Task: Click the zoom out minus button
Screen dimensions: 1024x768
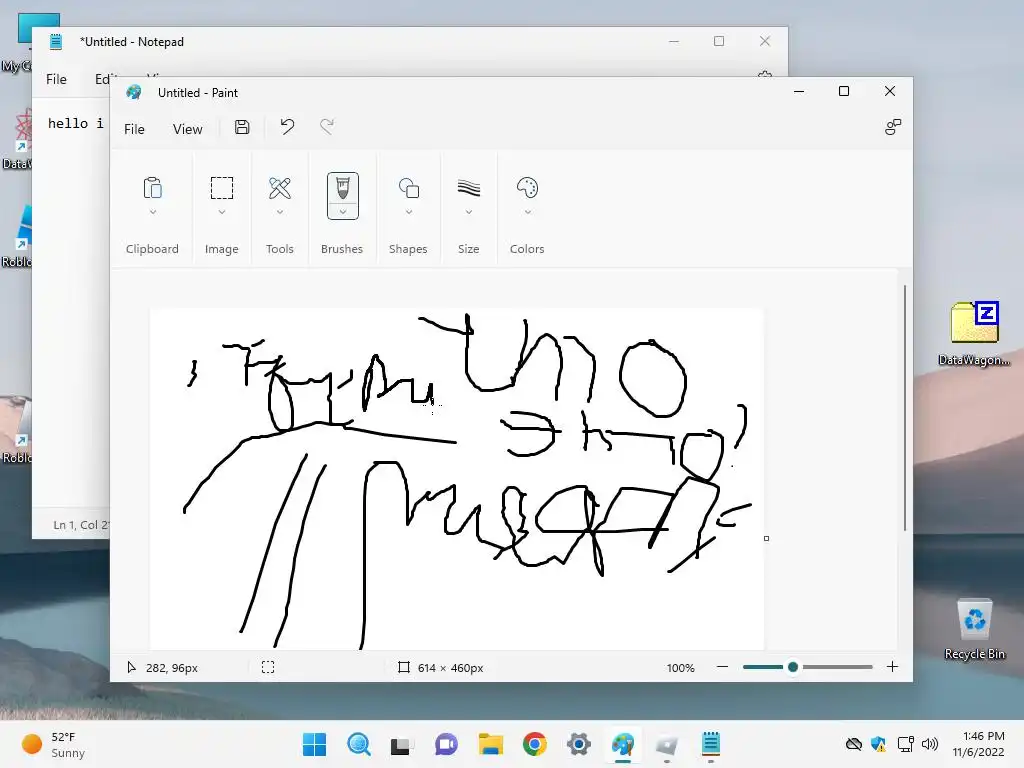Action: coord(722,667)
